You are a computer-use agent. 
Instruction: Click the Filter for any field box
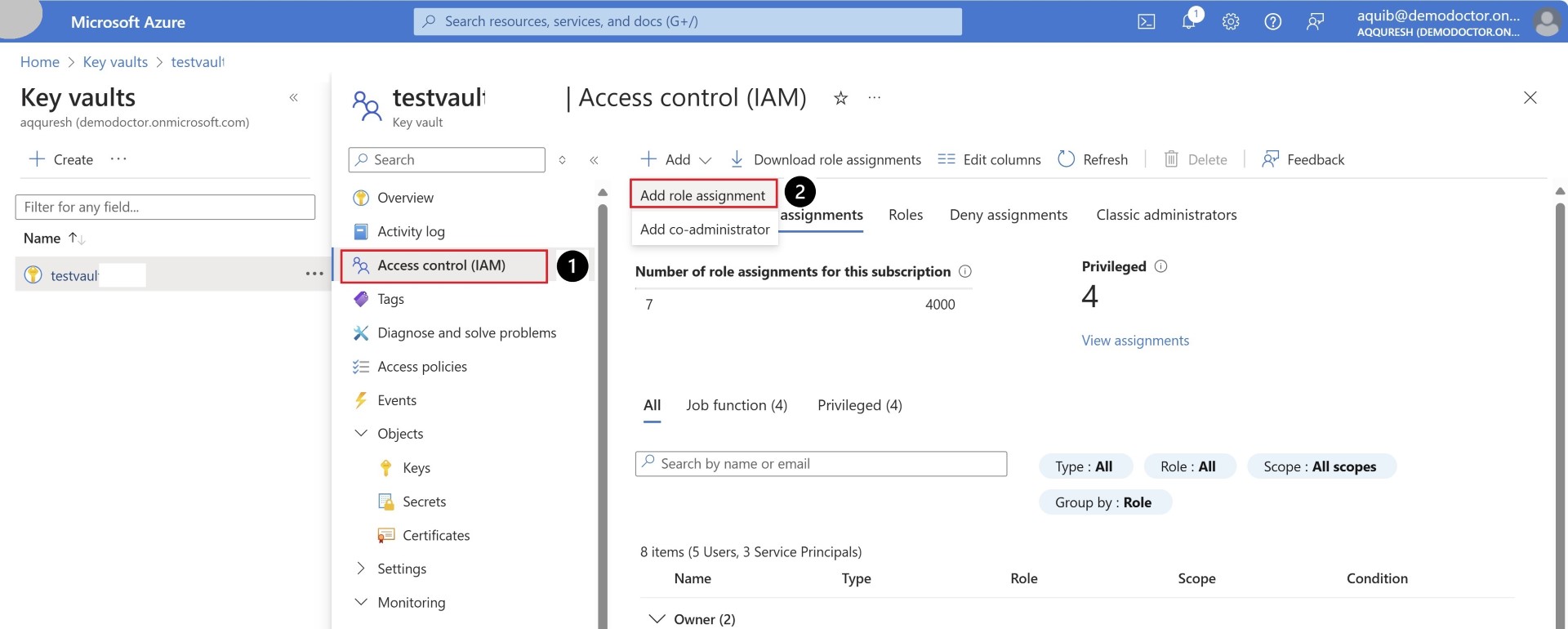tap(165, 207)
